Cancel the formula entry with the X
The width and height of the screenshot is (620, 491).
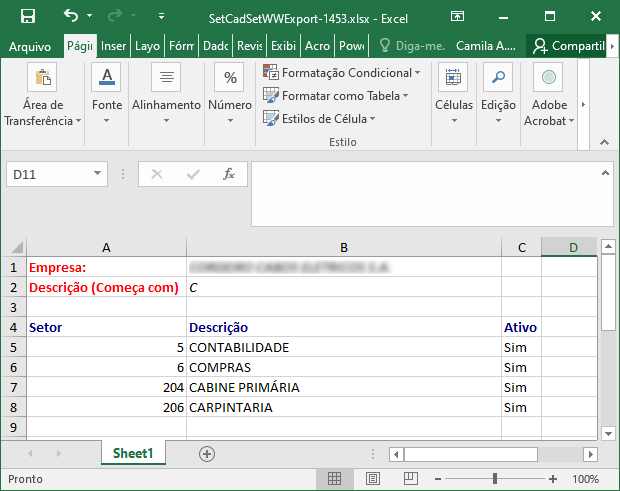157,174
